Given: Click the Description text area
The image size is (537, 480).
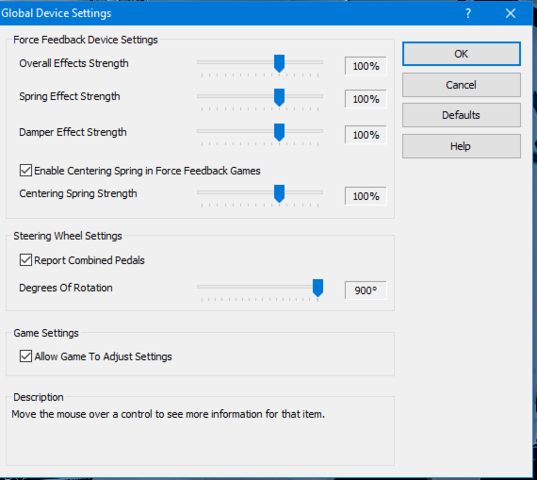Looking at the screenshot, I should [x=200, y=433].
